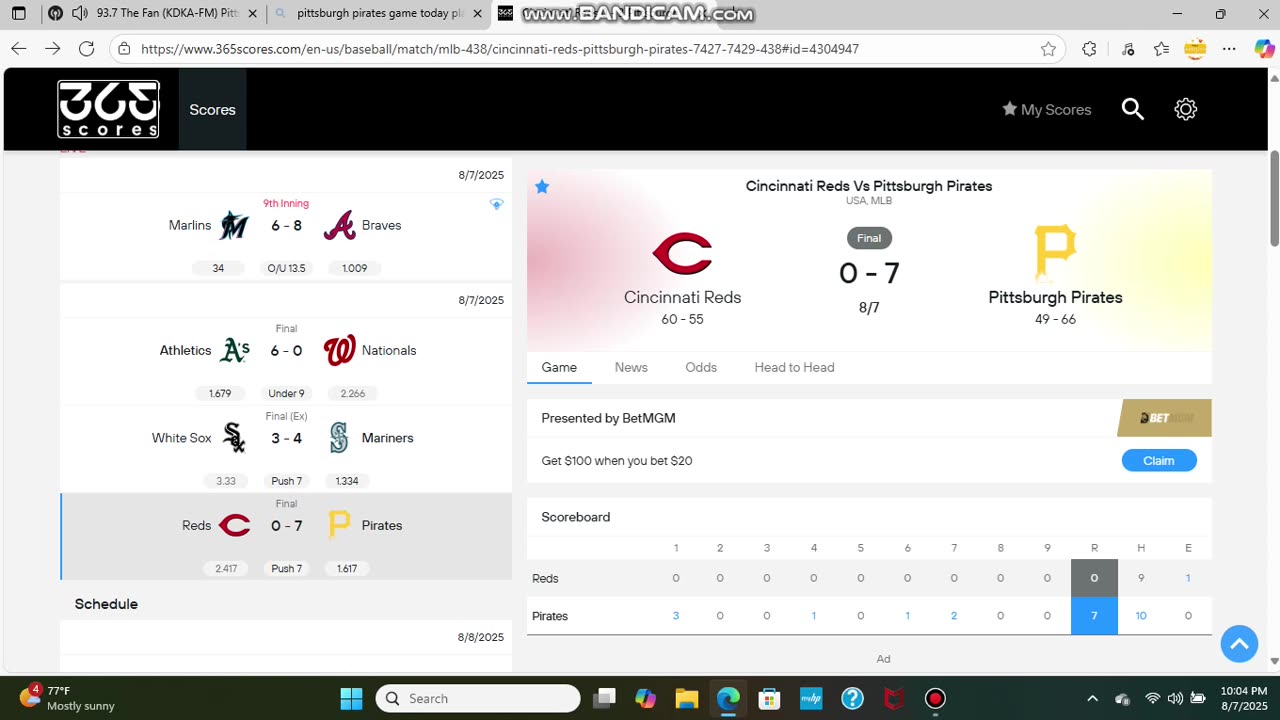Open the BetMGM logo banner

[x=1165, y=418]
